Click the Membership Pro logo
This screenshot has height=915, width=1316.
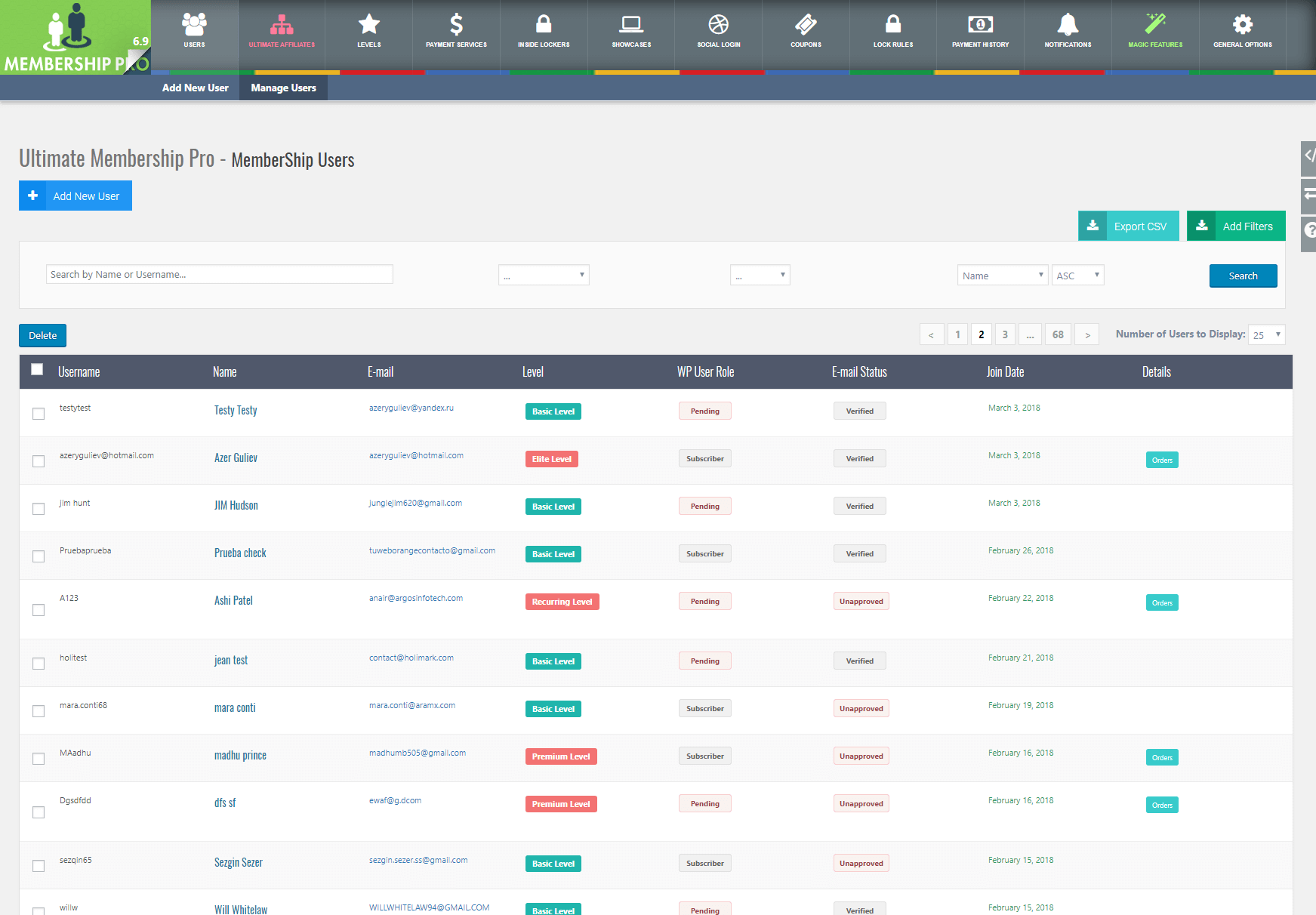(76, 37)
